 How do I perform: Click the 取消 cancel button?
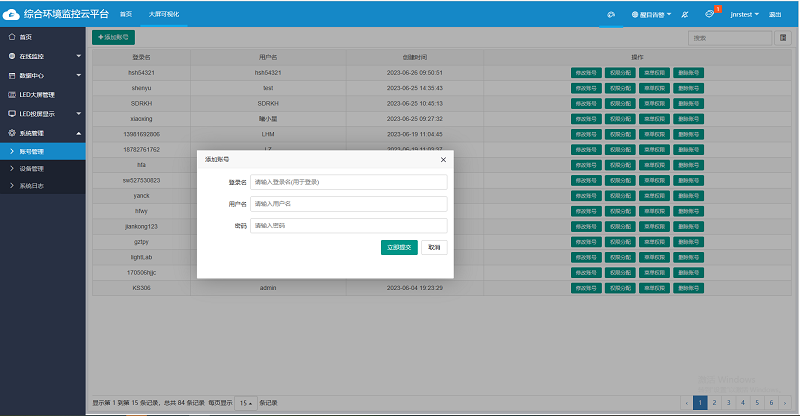click(x=434, y=247)
